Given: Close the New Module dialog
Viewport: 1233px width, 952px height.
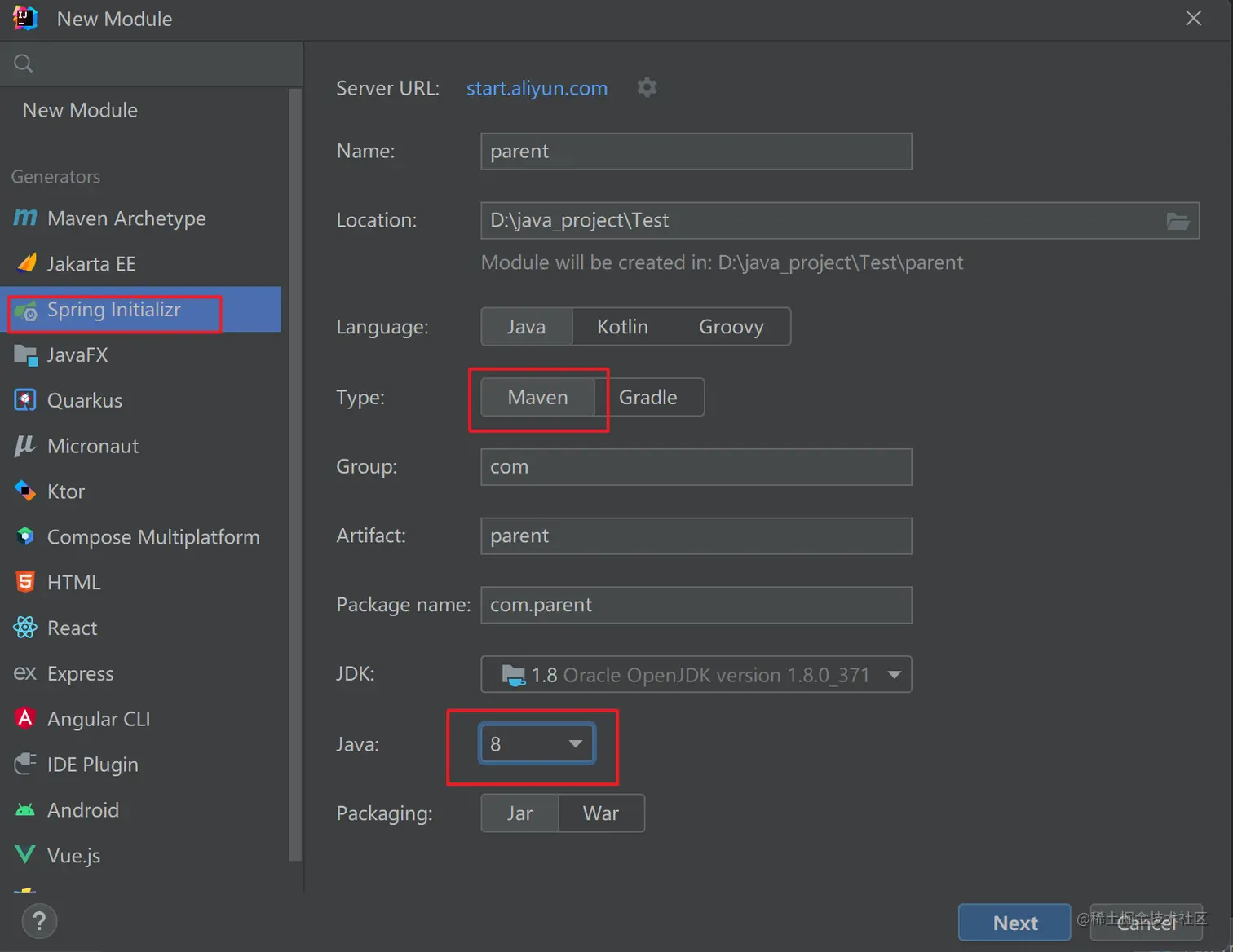Looking at the screenshot, I should (1193, 19).
